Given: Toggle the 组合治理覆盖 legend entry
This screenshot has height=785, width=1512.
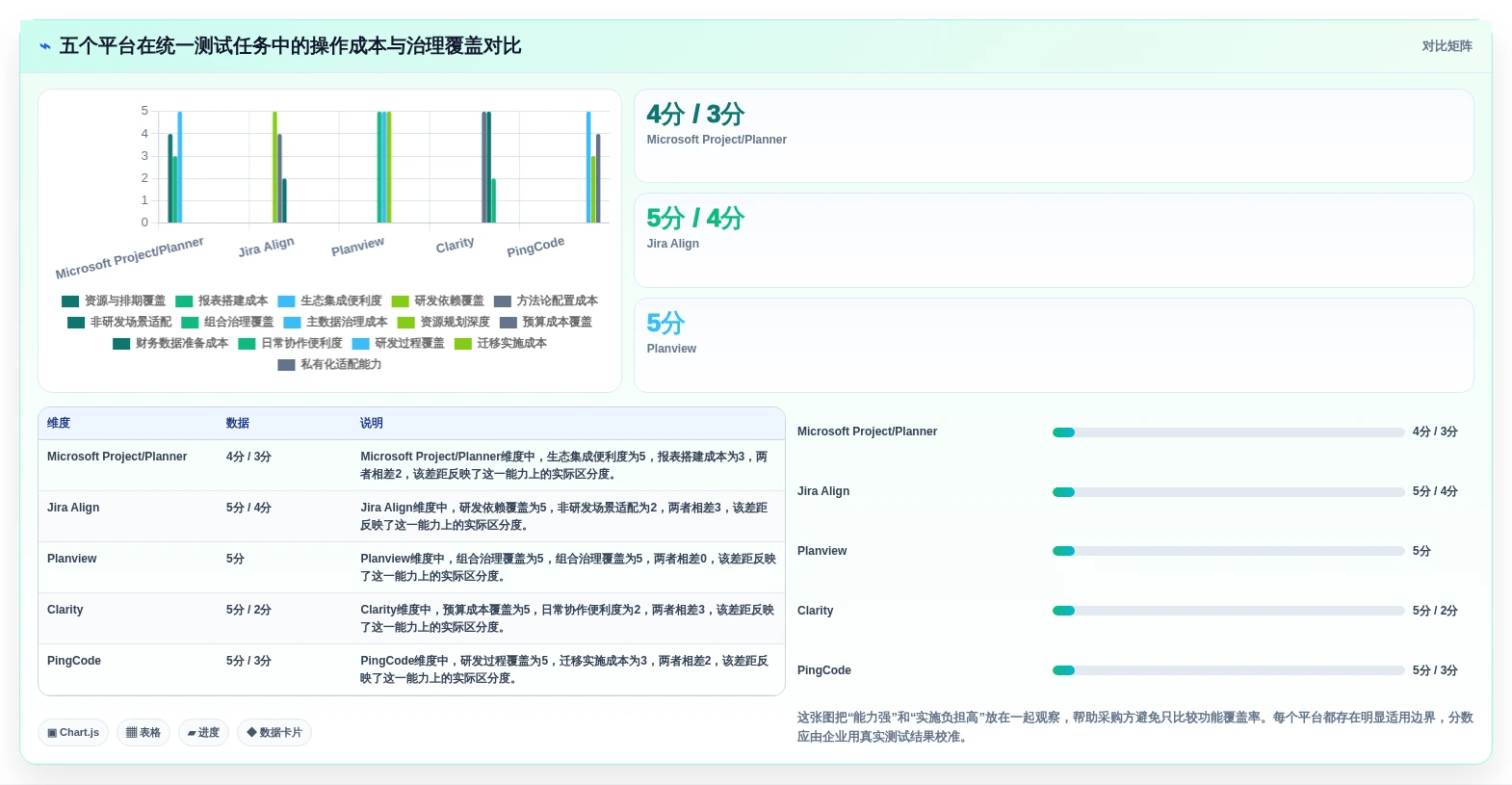Looking at the screenshot, I should 227,323.
